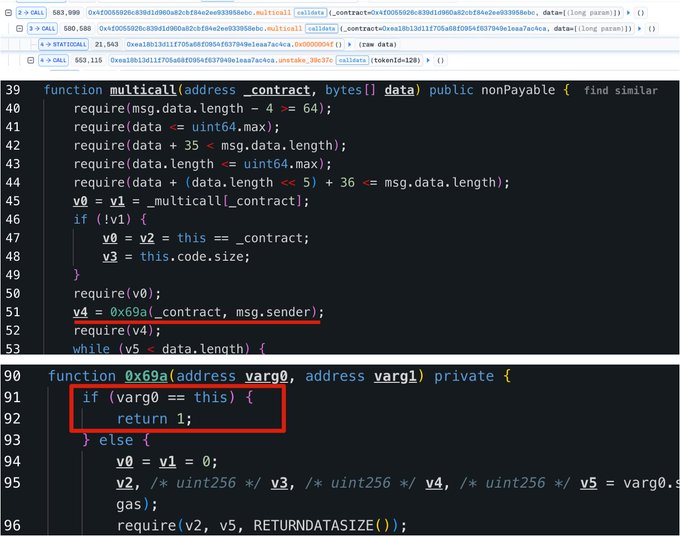
Task: Click variable v4 on line 95
Action: (434, 483)
